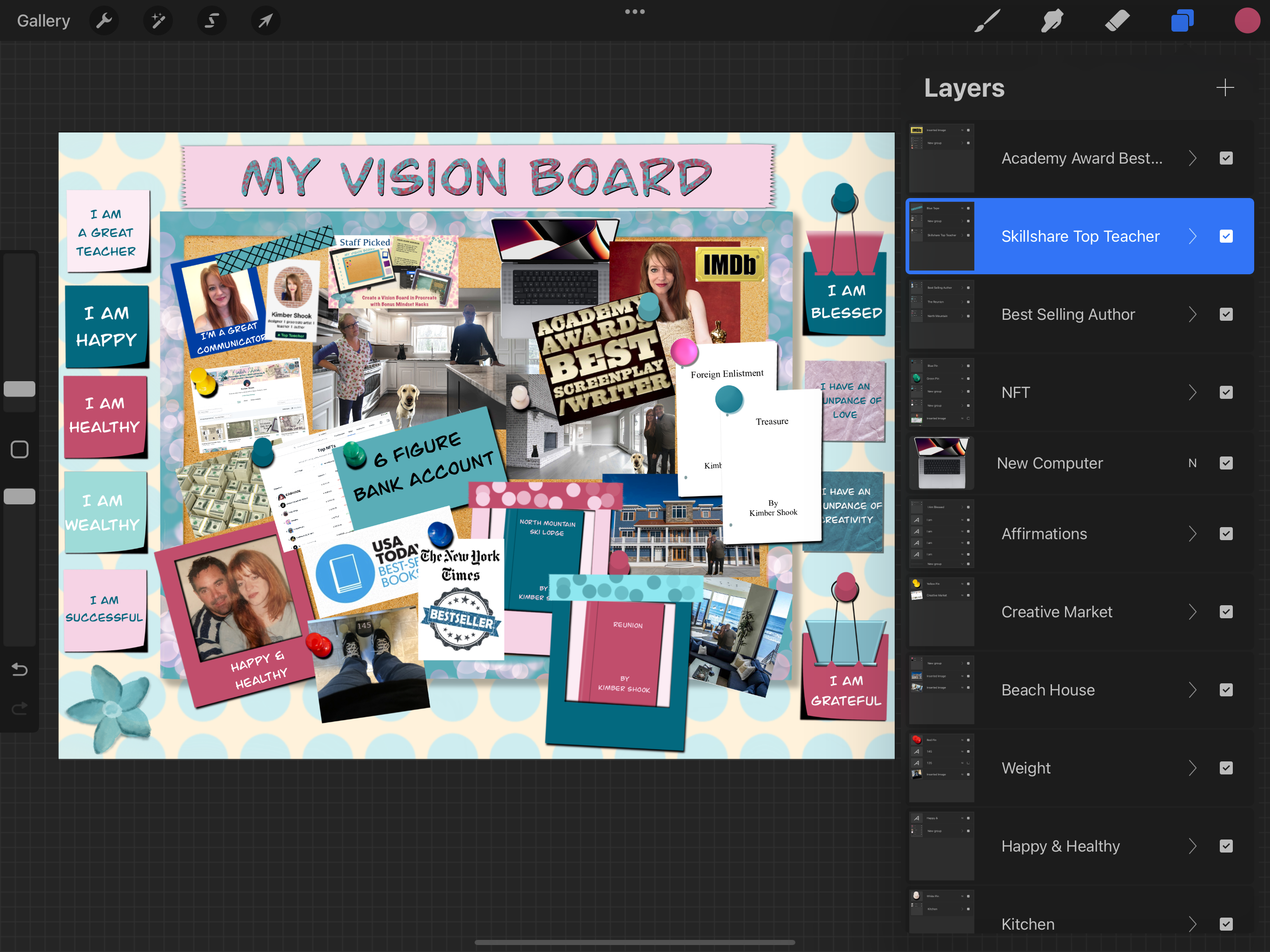This screenshot has width=1270, height=952.
Task: Expand the Happy & Healthy group chevron
Action: tap(1192, 846)
